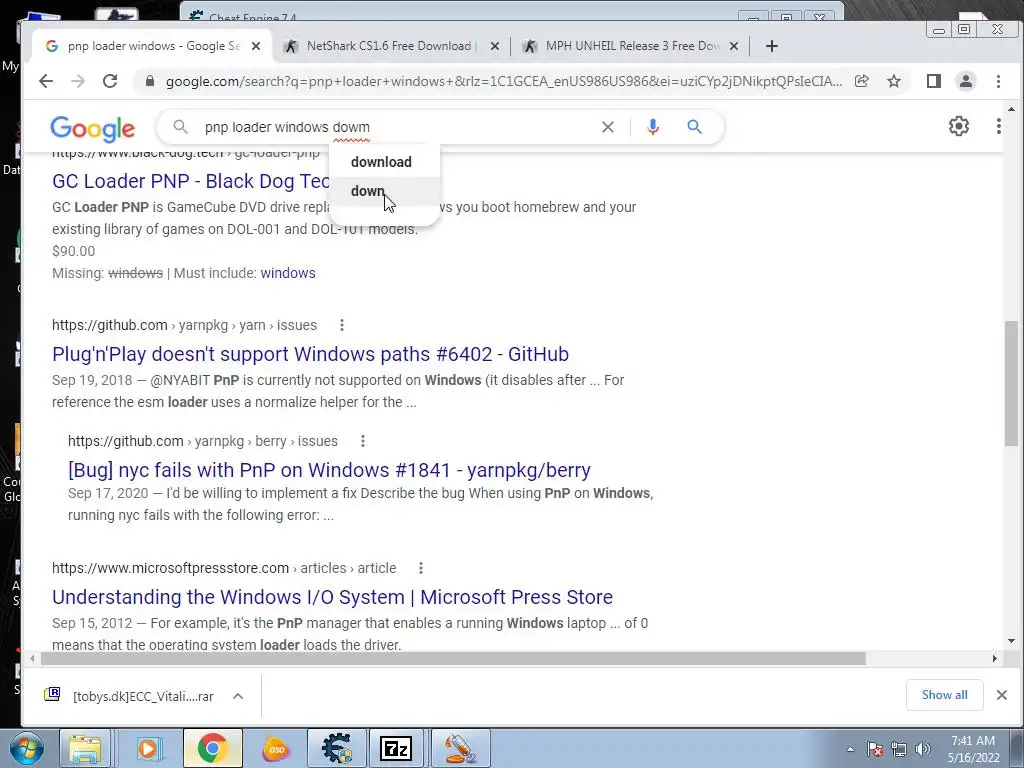Open a new browser tab
Image resolution: width=1024 pixels, height=768 pixels.
[x=771, y=46]
